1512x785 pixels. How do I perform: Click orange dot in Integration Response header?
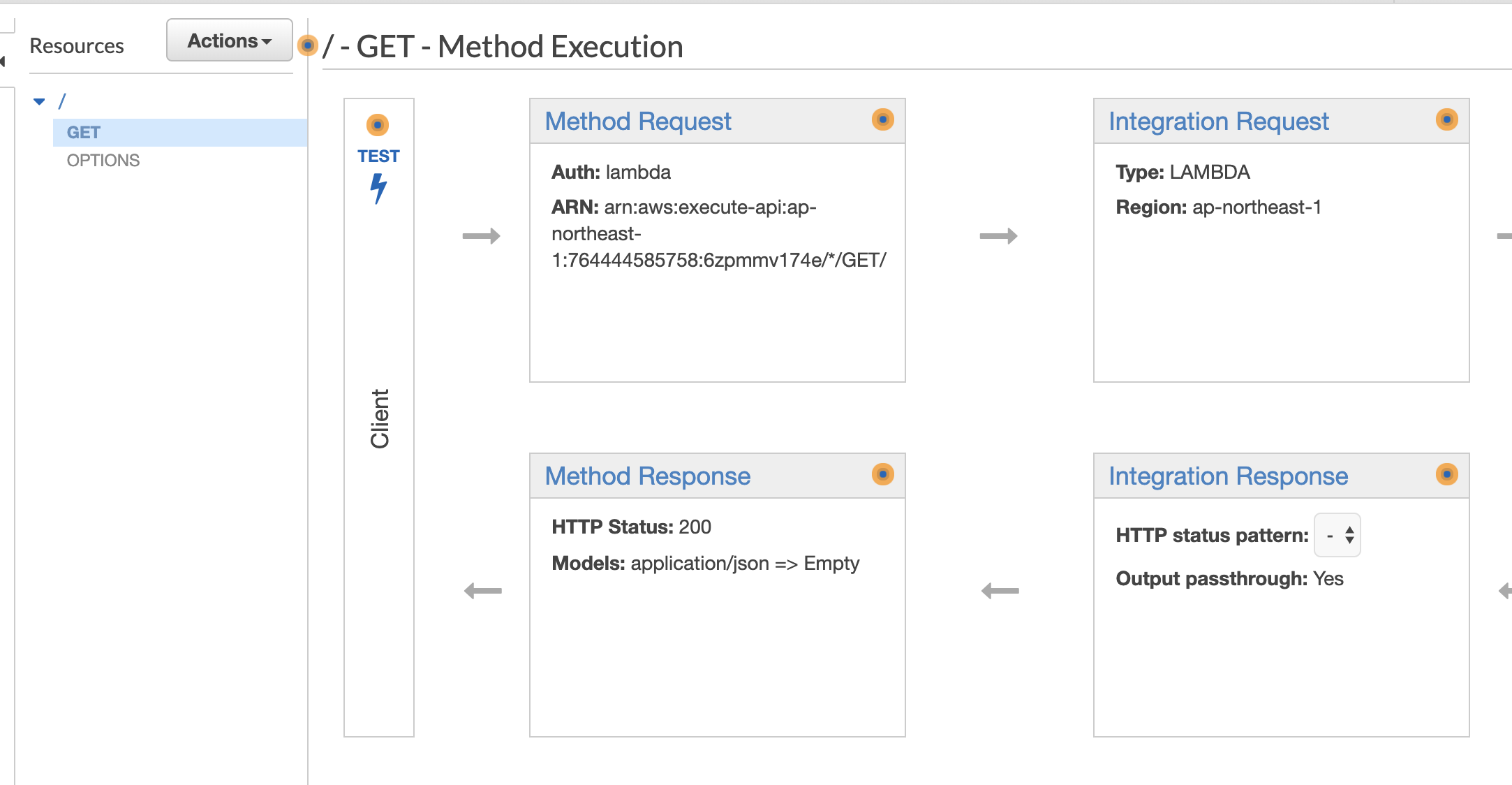[1446, 474]
